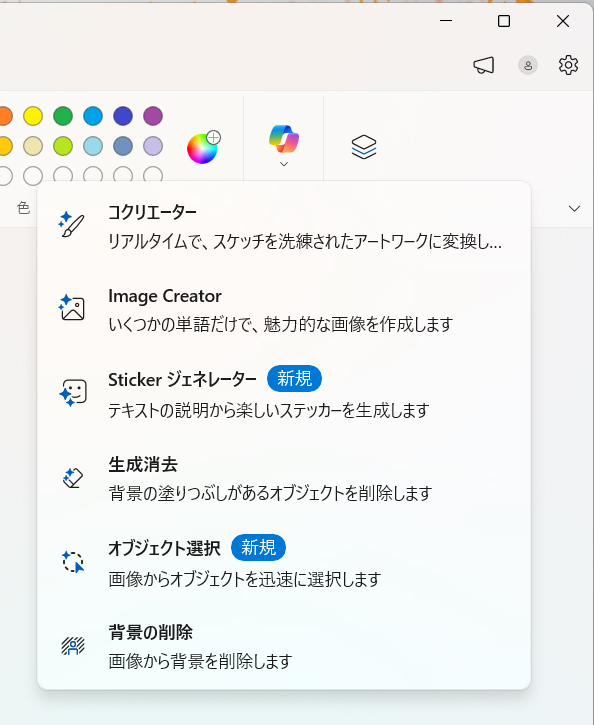Screen dimensions: 594x725
Task: Pick the green color swatch
Action: tap(63, 116)
